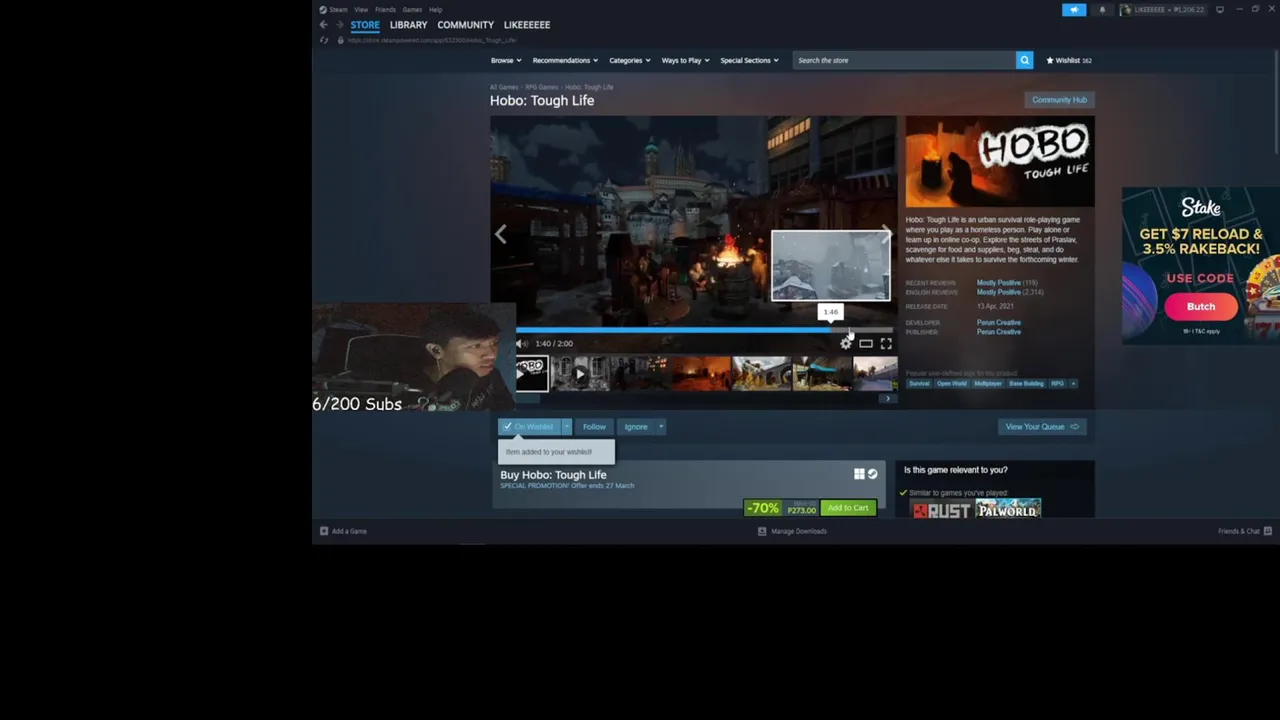Image resolution: width=1280 pixels, height=720 pixels.
Task: Open Manage Downloads
Action: point(793,531)
